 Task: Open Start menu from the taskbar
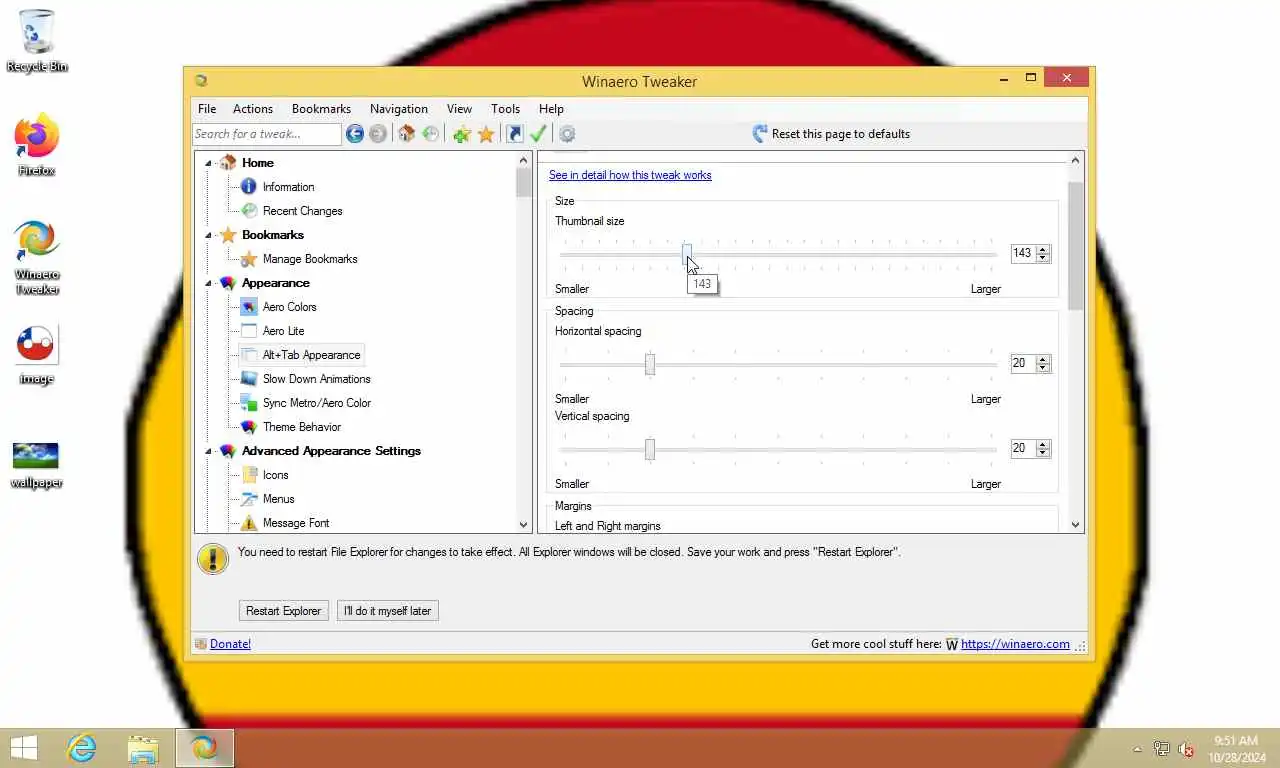point(23,748)
